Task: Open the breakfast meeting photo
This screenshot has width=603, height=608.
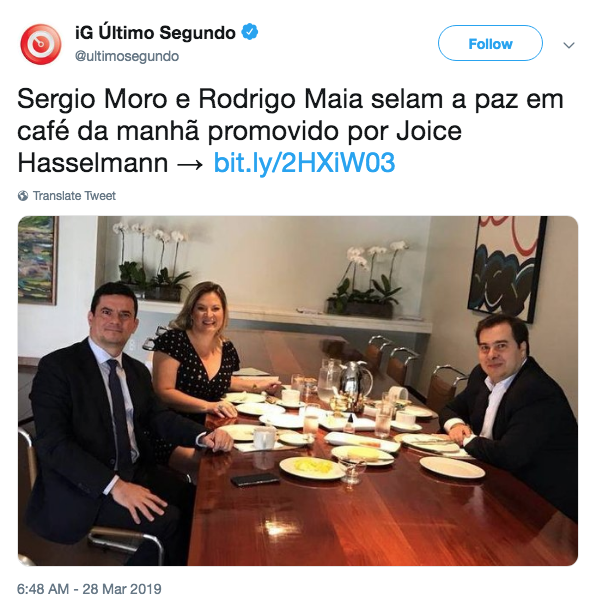Action: tap(298, 390)
